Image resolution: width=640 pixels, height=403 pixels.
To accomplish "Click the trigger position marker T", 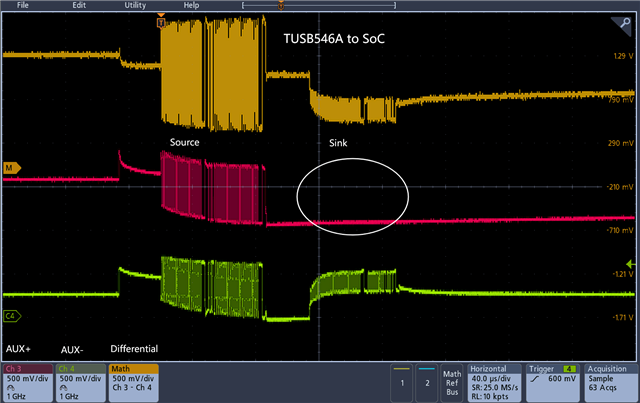I will point(161,22).
